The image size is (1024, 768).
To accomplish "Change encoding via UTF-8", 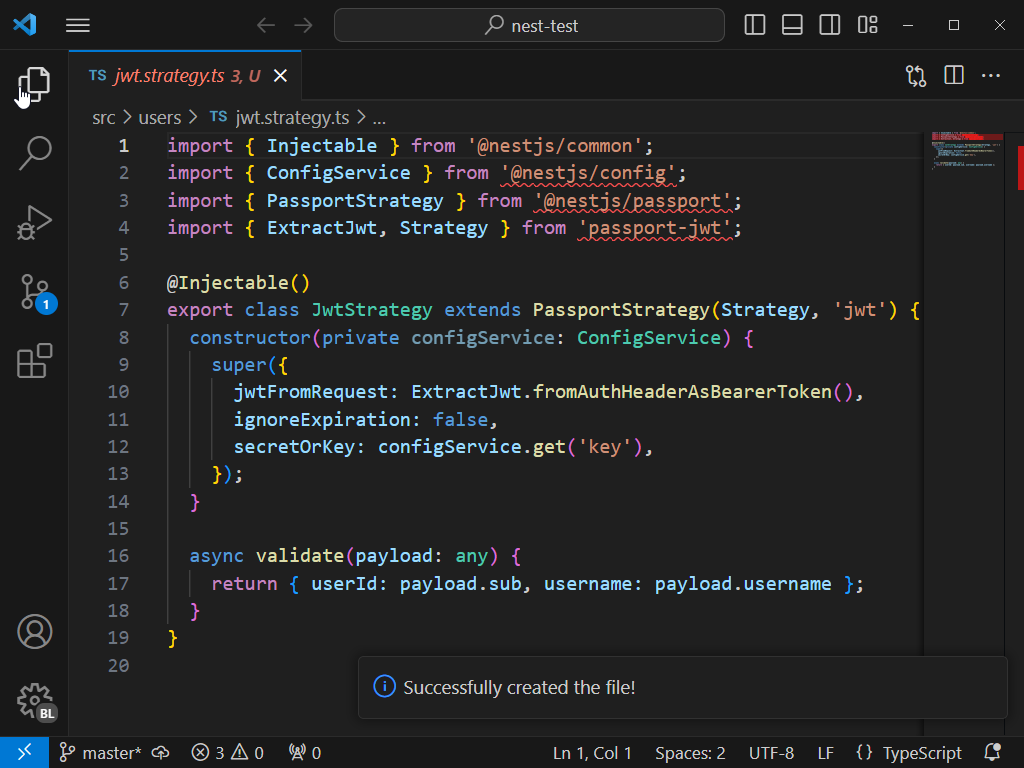I will [x=771, y=753].
